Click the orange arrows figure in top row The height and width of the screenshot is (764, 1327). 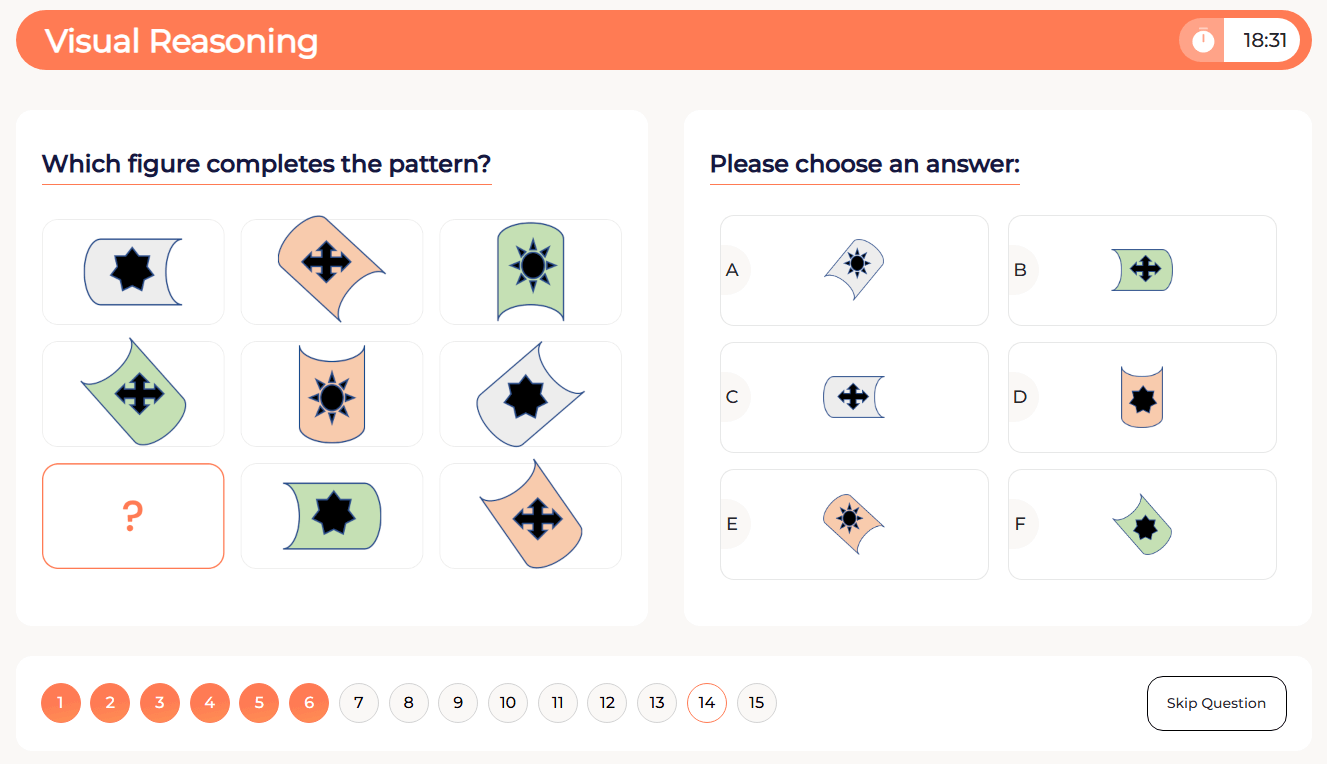[x=331, y=268]
